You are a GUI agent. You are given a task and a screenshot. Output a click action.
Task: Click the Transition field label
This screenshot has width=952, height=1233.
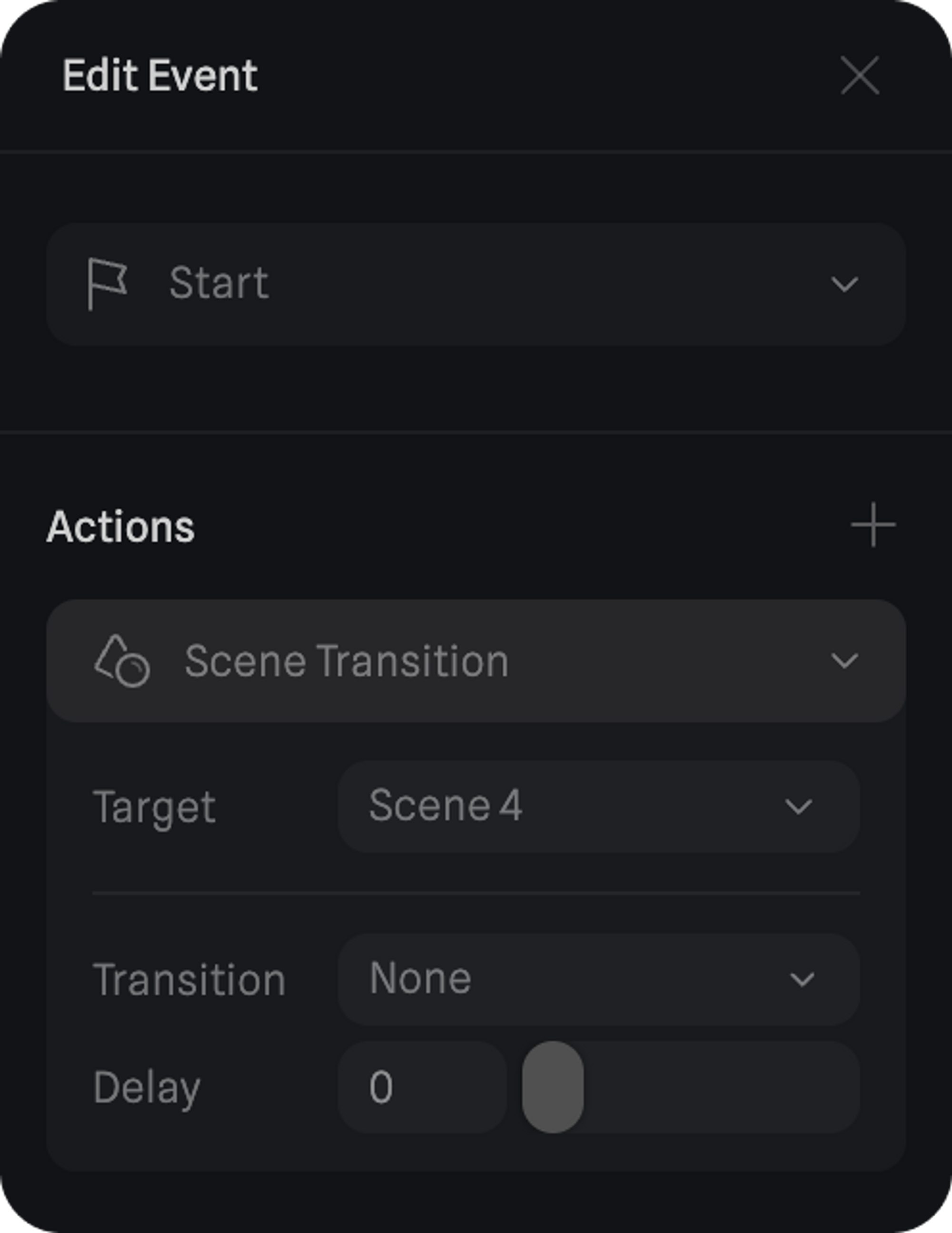pyautogui.click(x=189, y=980)
